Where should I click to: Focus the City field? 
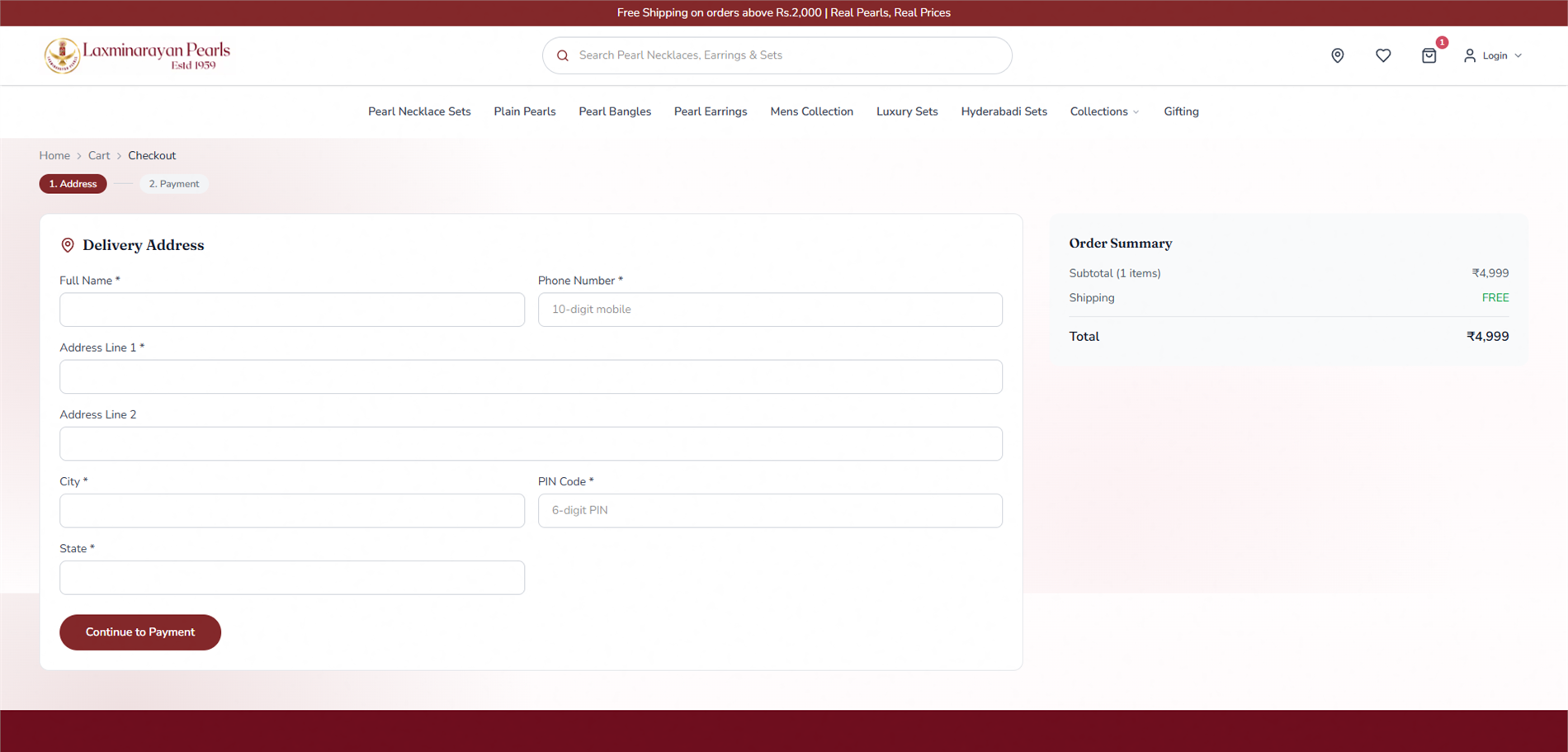coord(292,510)
